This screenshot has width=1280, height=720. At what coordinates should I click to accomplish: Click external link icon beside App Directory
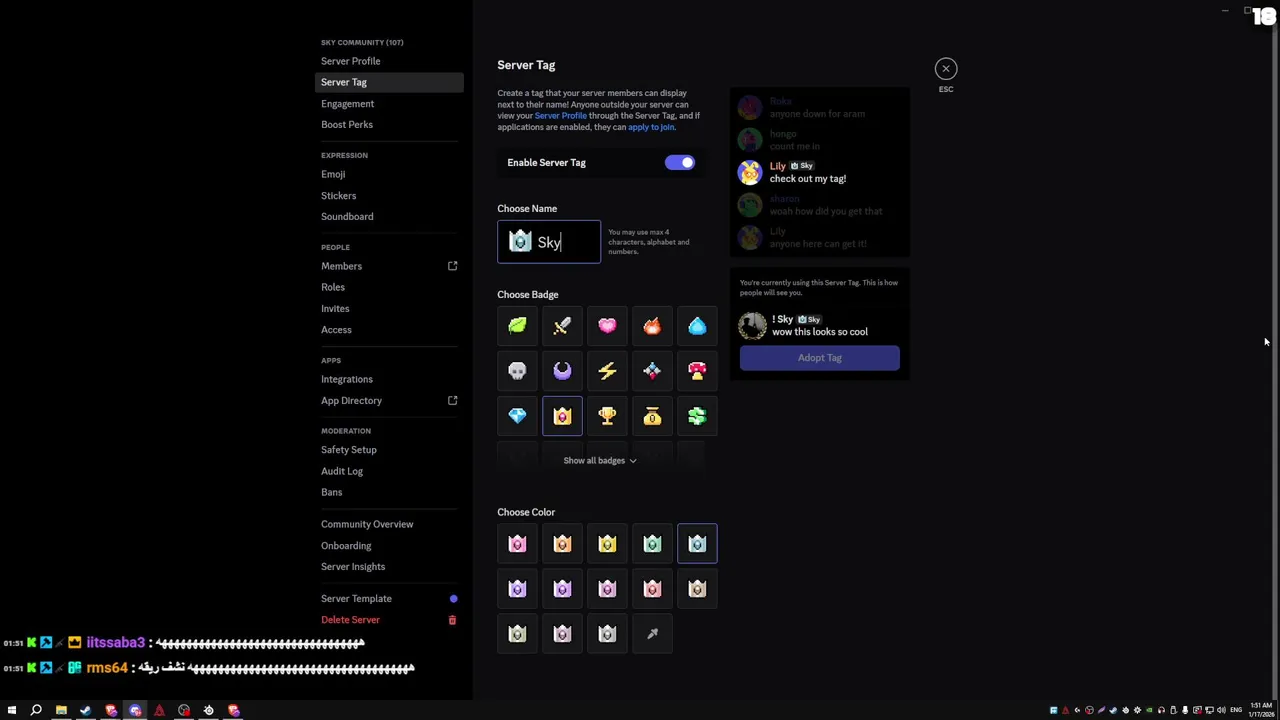452,401
